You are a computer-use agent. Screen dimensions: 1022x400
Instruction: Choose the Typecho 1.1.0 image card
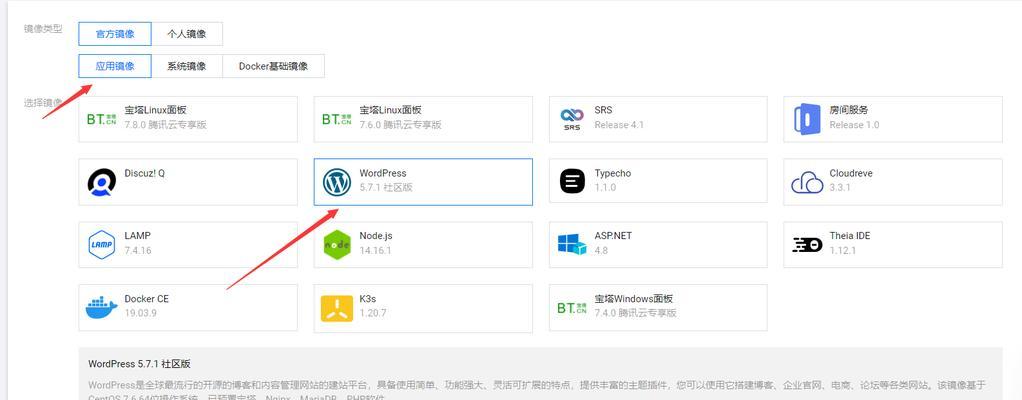point(658,182)
